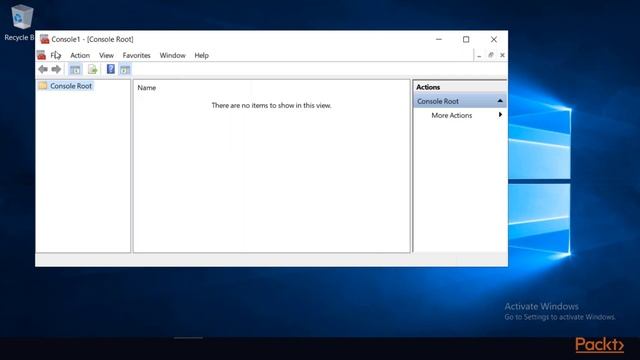Click More Actions in the Actions pane
The width and height of the screenshot is (640, 360).
click(x=451, y=116)
